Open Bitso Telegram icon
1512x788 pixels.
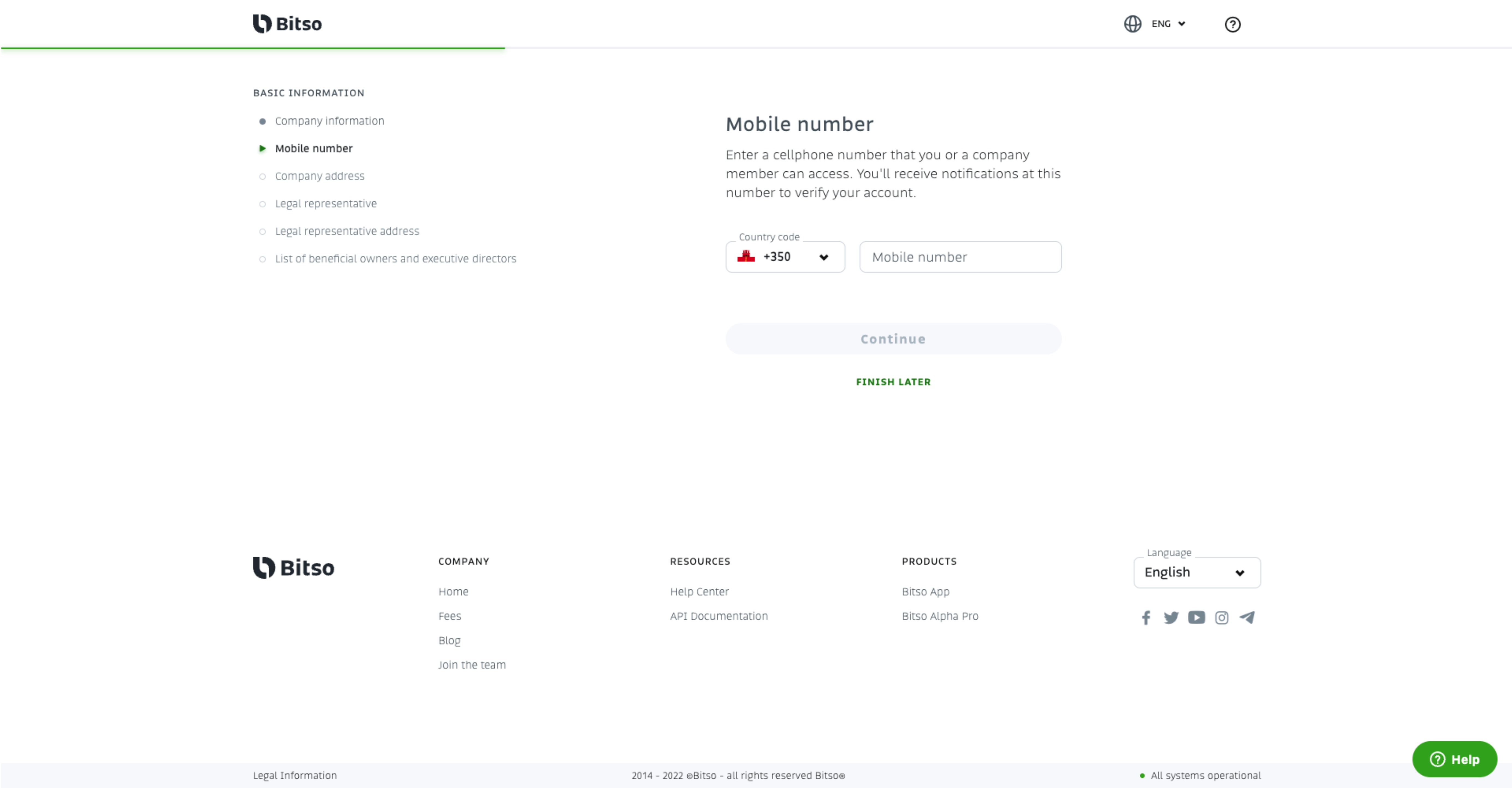coord(1247,617)
